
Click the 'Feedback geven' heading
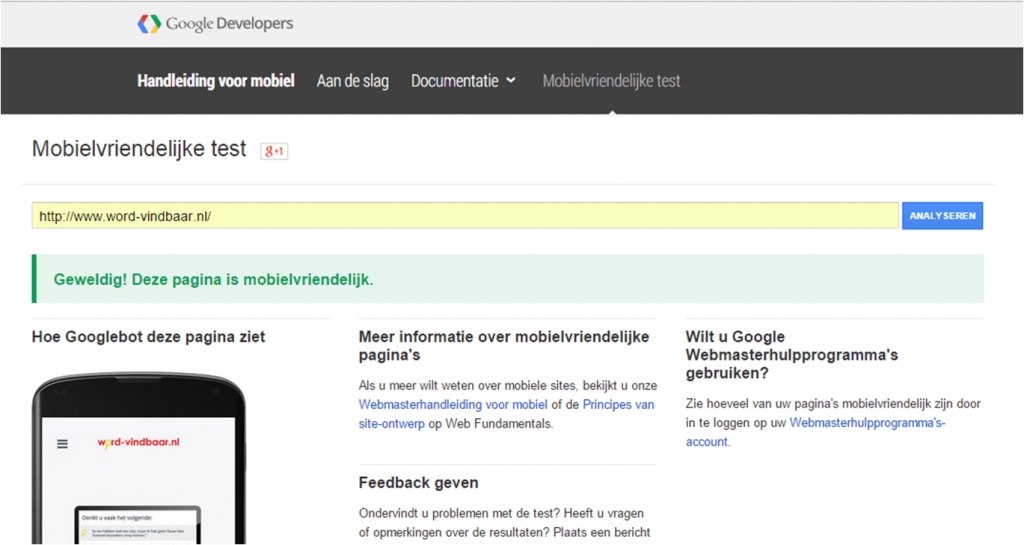click(x=419, y=483)
